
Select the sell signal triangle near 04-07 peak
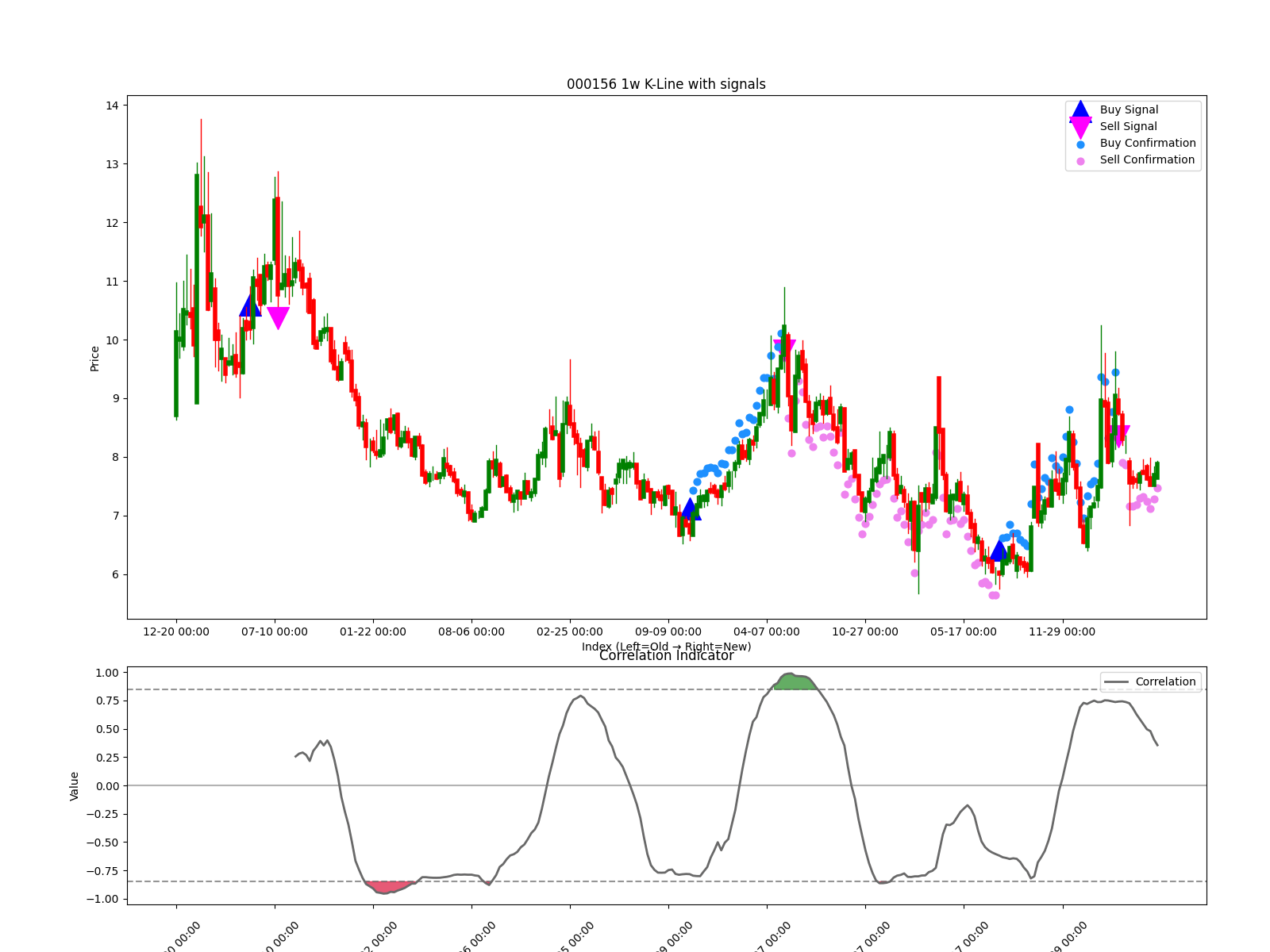click(x=784, y=348)
